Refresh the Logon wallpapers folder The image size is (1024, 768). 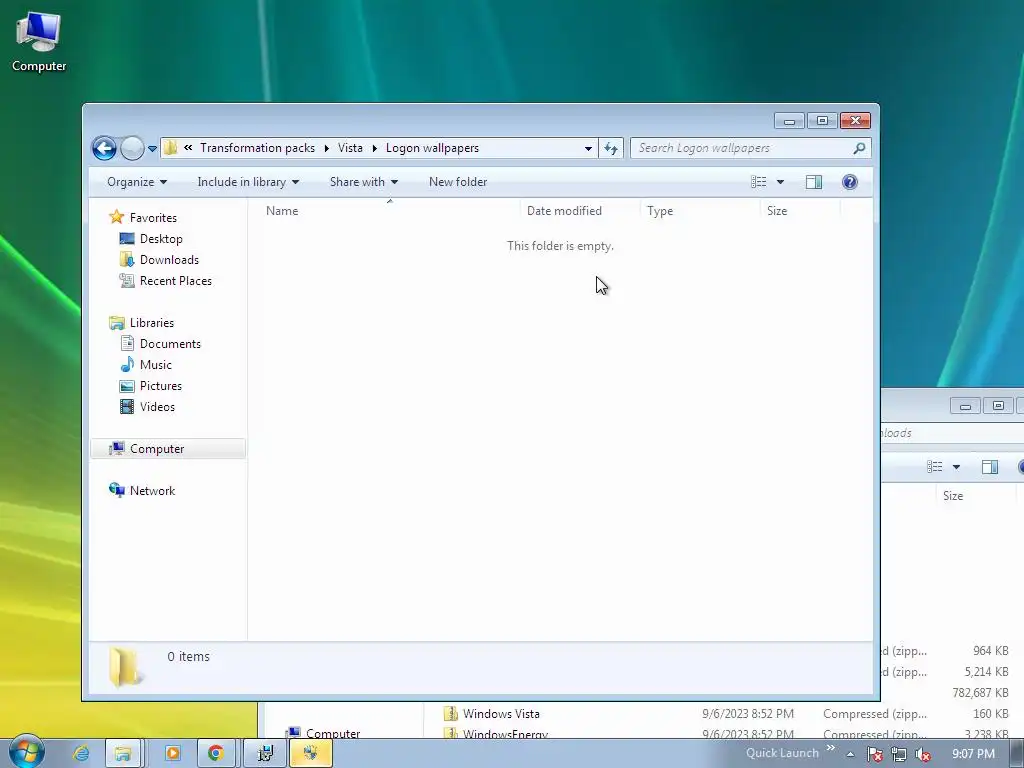click(x=611, y=149)
